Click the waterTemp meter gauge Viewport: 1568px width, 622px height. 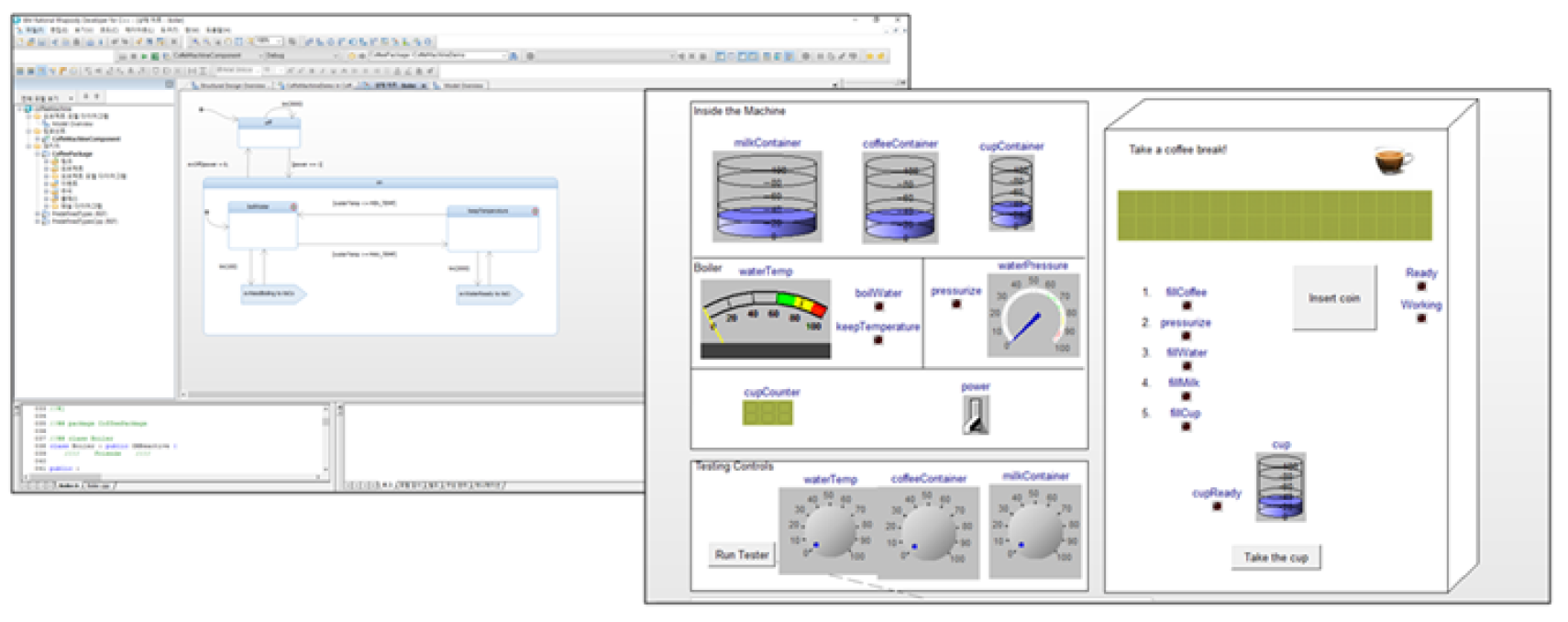pos(765,318)
